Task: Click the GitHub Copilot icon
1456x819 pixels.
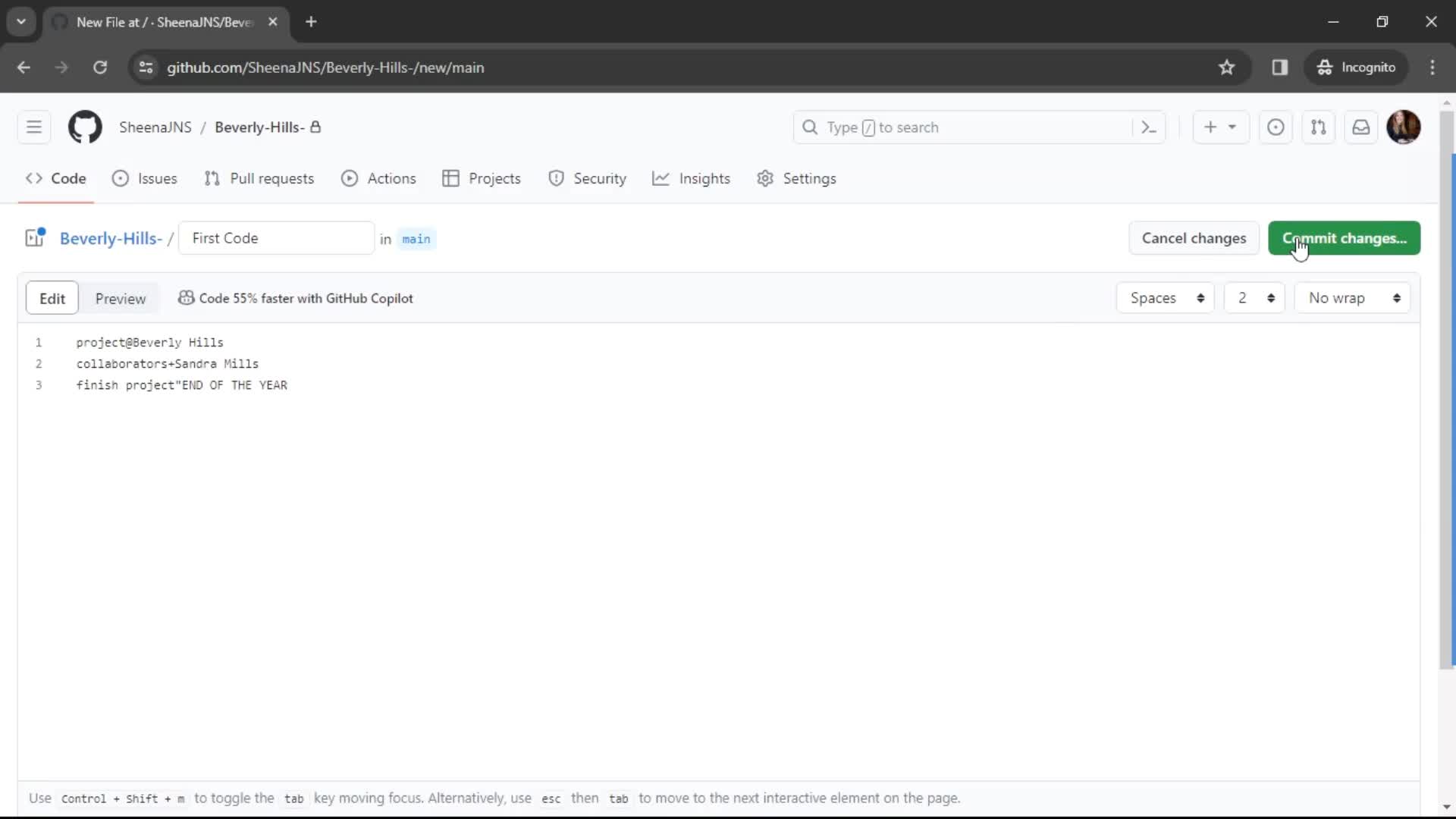Action: pos(186,297)
